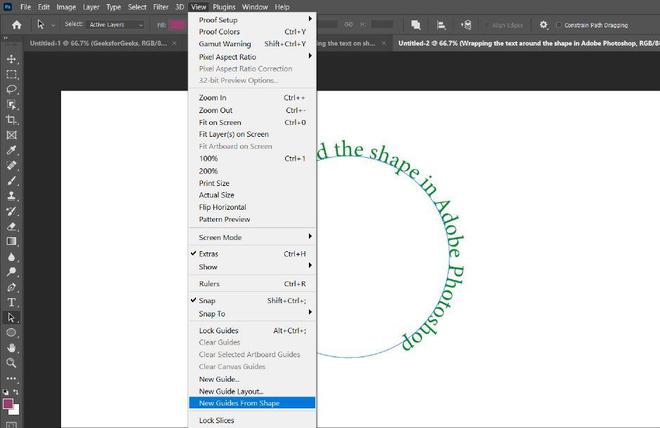Open the path operations icon in options bar
This screenshot has height=428, width=660.
[x=416, y=25]
